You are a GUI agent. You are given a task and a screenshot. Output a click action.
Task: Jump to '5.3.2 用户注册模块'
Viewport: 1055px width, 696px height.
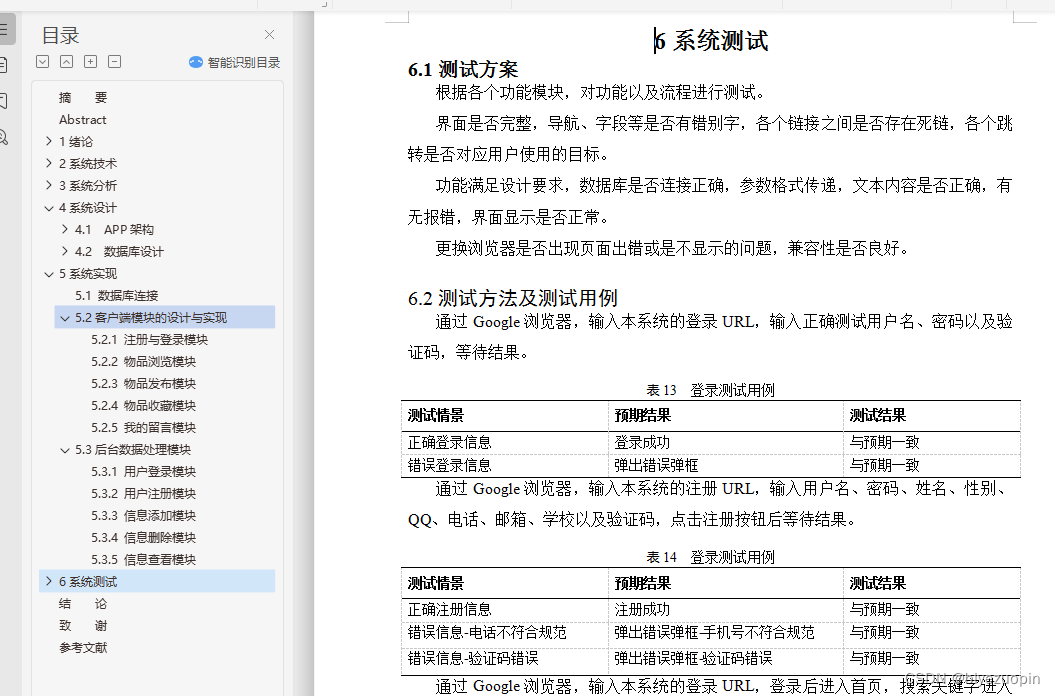143,493
